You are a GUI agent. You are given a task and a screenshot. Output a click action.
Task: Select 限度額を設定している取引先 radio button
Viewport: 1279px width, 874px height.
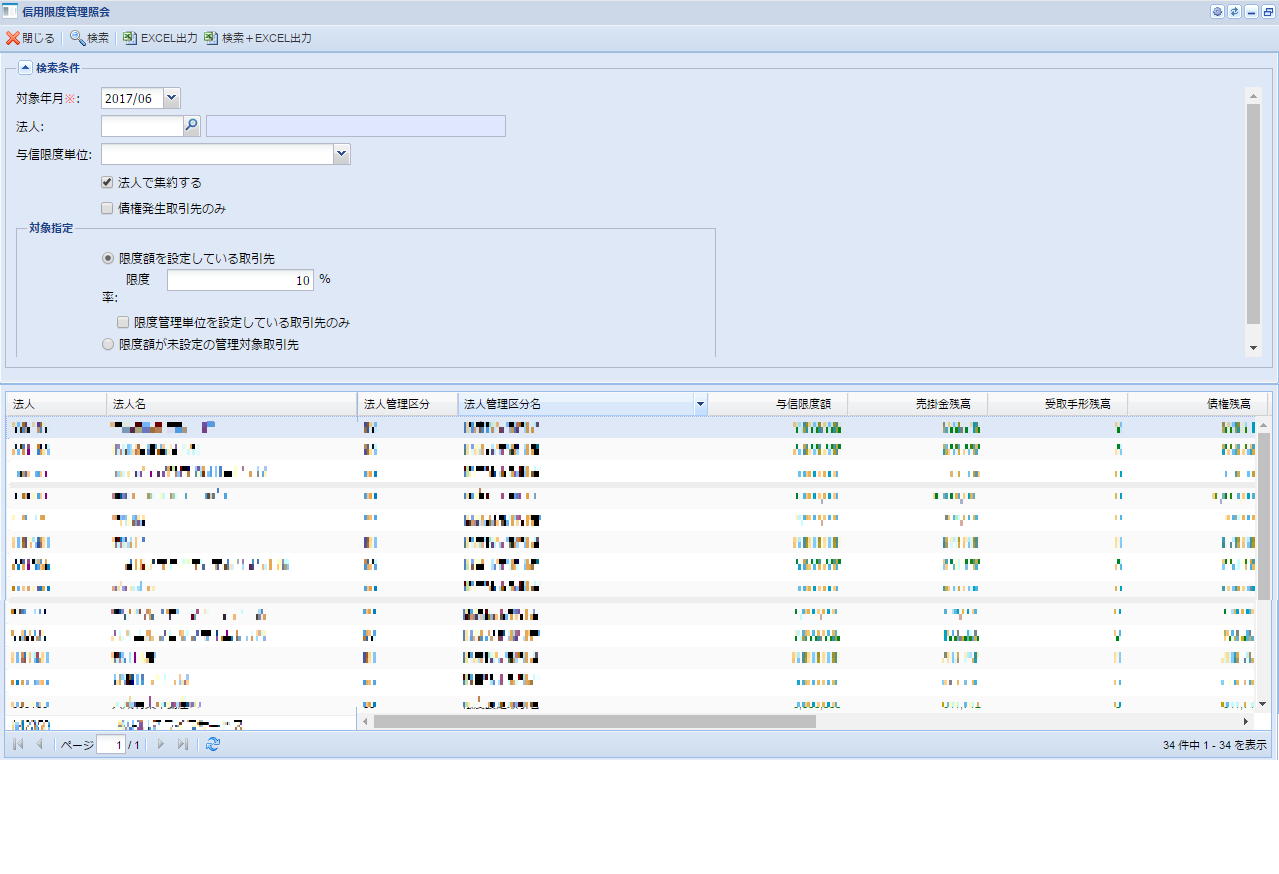coord(108,258)
